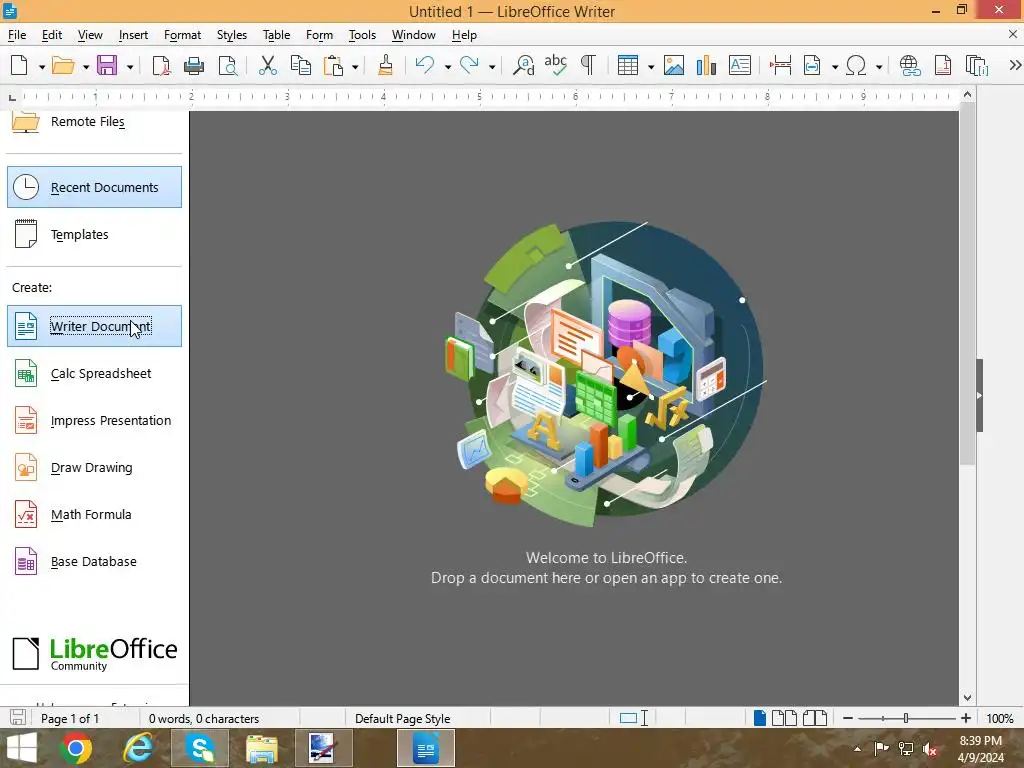Click the Print icon
The width and height of the screenshot is (1024, 768).
tap(194, 65)
